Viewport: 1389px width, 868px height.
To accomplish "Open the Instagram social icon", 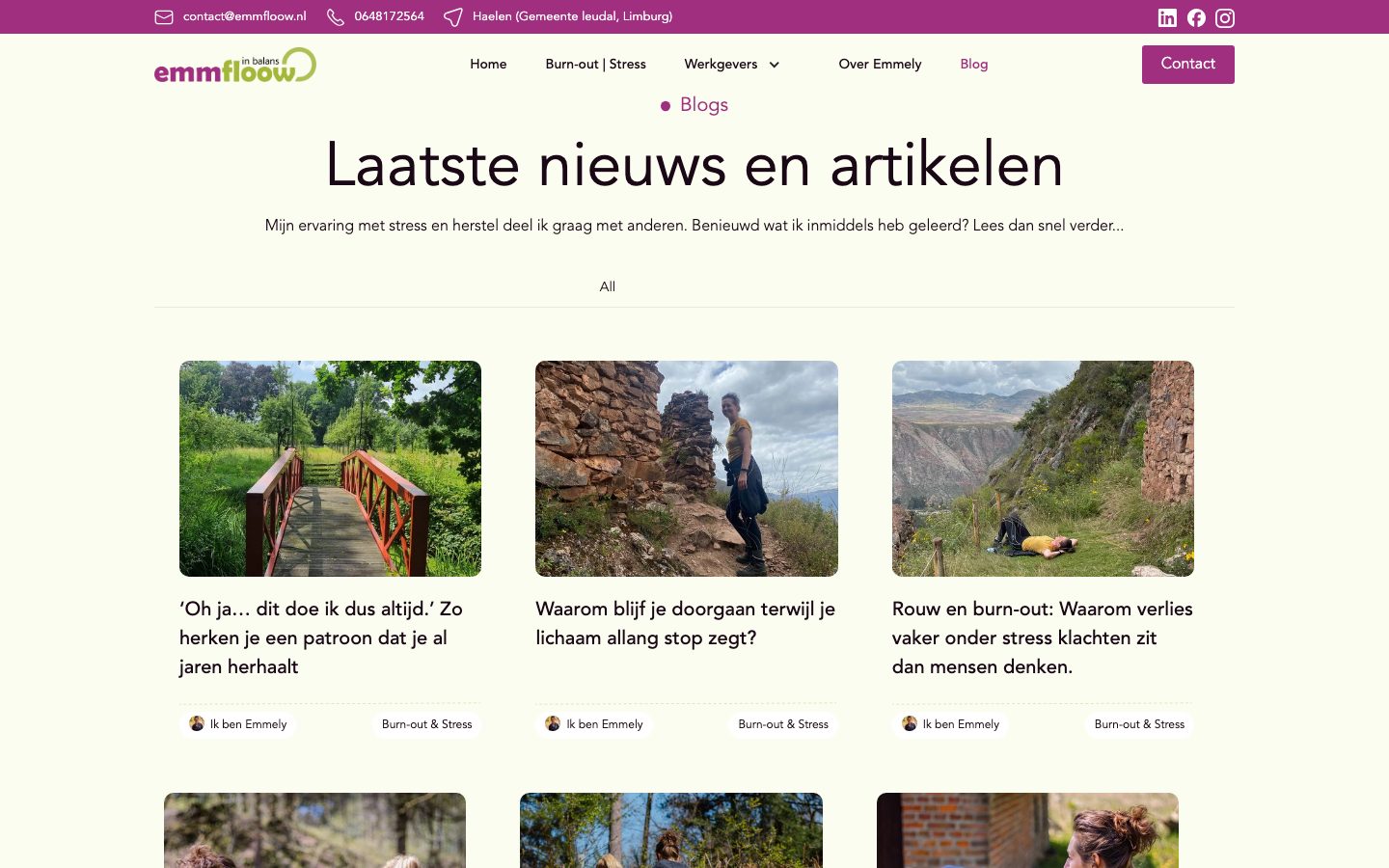I will [1225, 17].
